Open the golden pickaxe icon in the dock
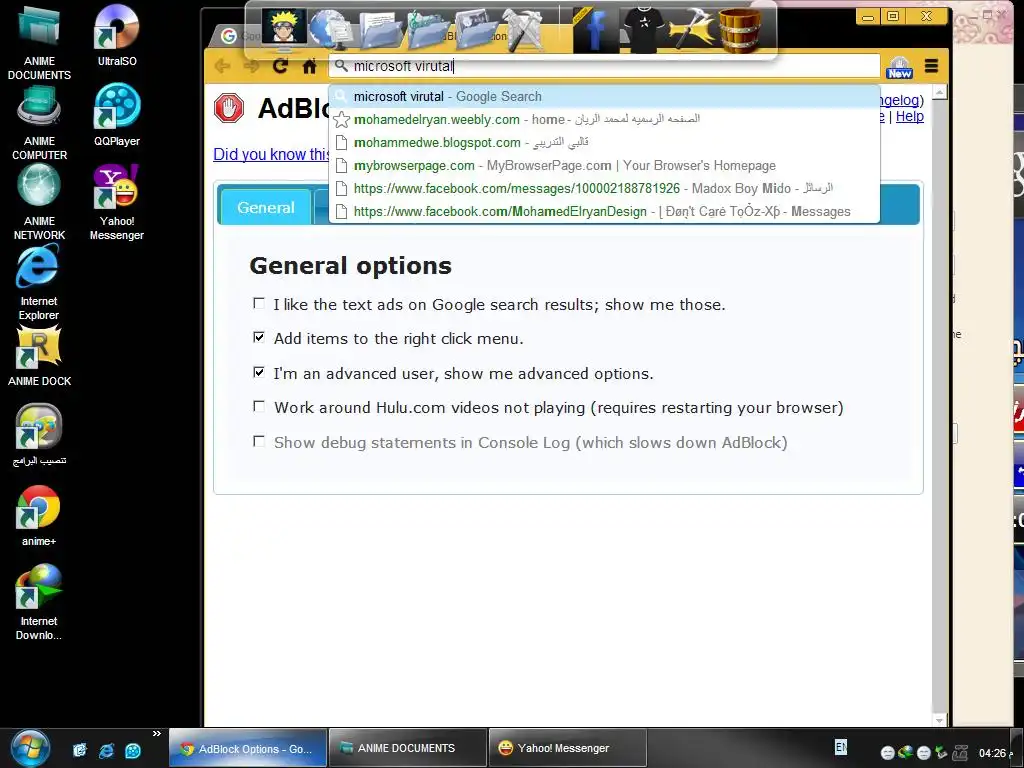This screenshot has width=1024, height=768. (x=692, y=29)
